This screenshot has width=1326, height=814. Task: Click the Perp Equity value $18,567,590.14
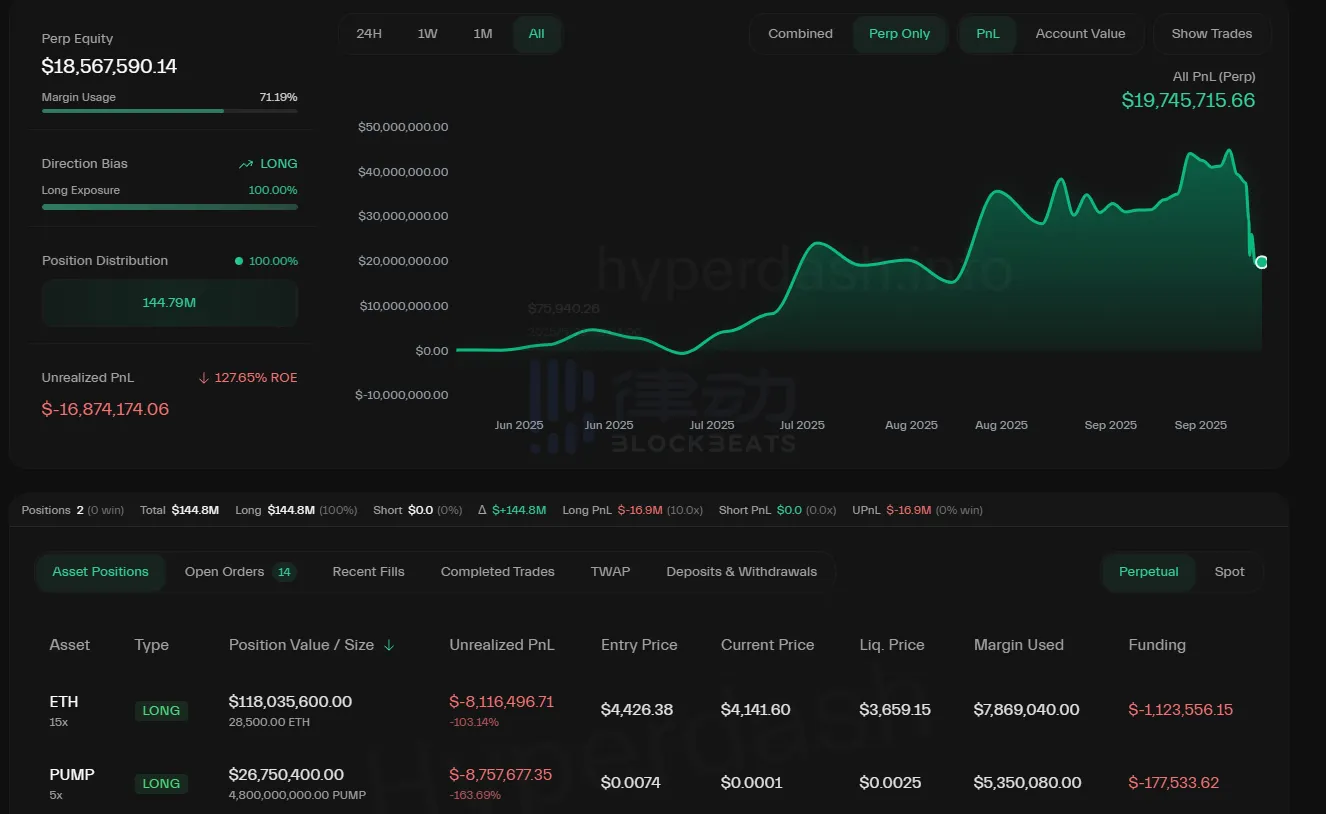click(x=109, y=67)
